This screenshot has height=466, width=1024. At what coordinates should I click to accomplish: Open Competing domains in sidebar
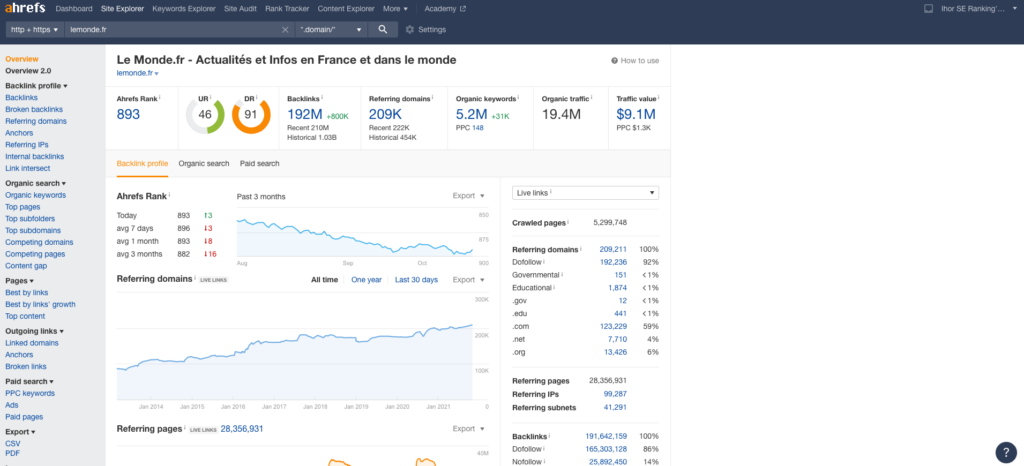pyautogui.click(x=39, y=242)
